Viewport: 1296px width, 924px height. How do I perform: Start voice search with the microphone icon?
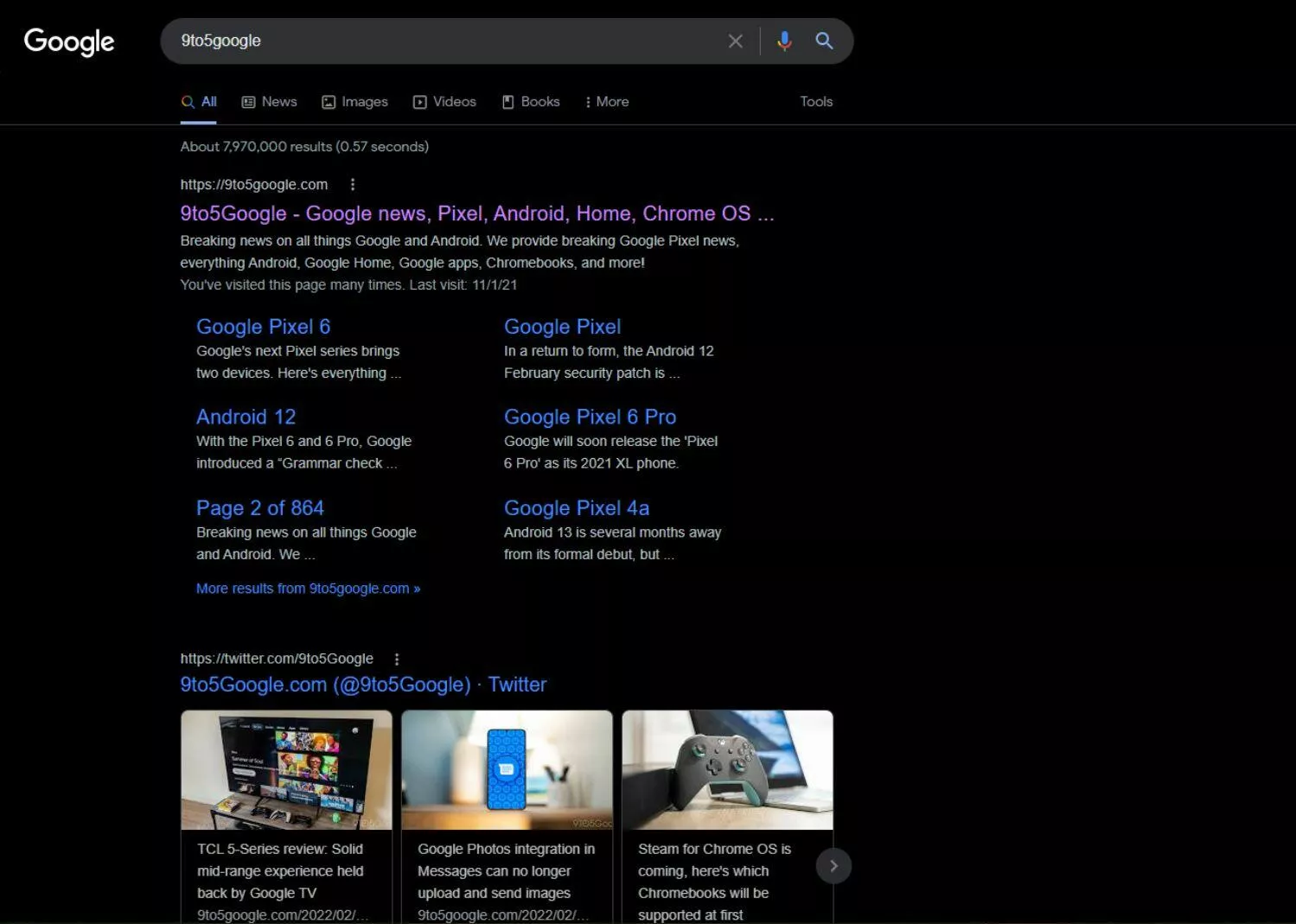[x=784, y=41]
